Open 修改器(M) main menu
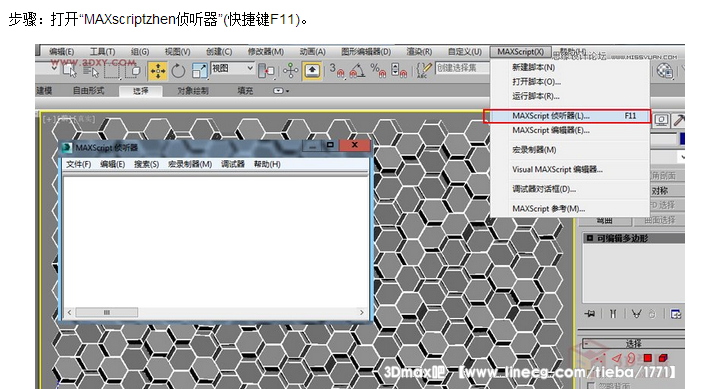 point(266,52)
